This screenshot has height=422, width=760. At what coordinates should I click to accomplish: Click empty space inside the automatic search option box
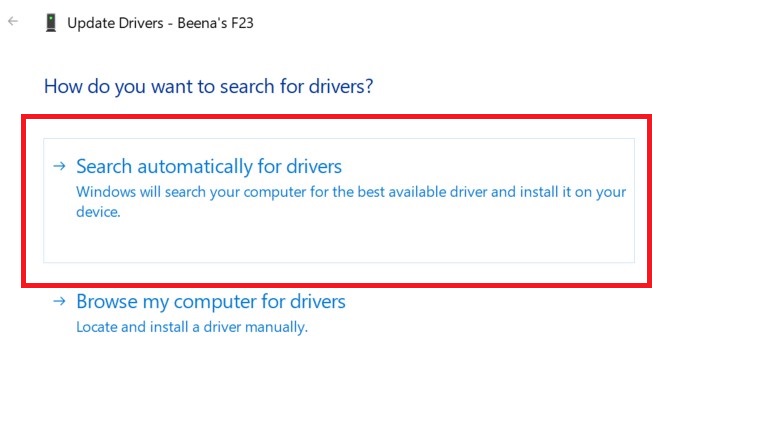click(x=400, y=240)
